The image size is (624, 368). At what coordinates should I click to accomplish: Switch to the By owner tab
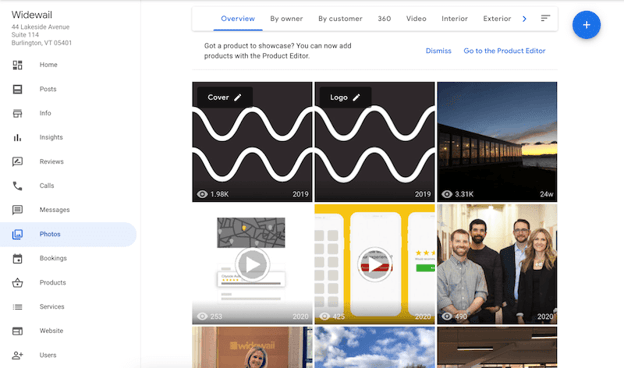coord(287,19)
